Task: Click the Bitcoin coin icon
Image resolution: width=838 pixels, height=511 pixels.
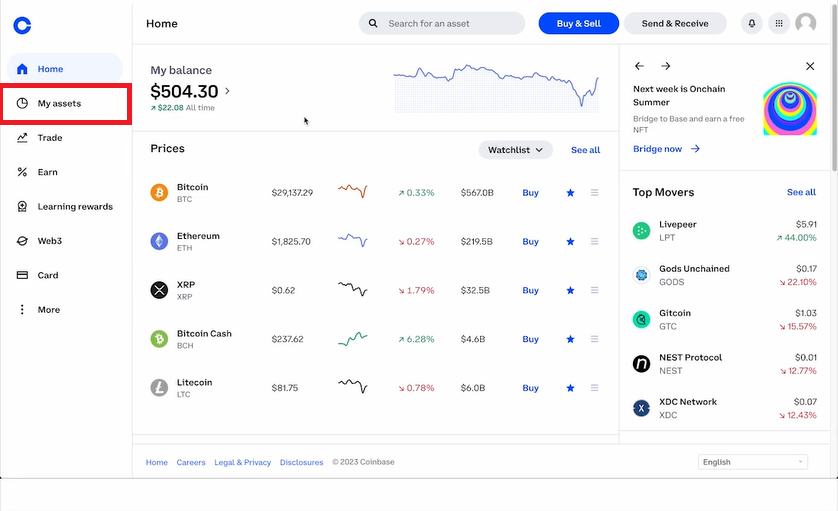Action: (x=159, y=192)
